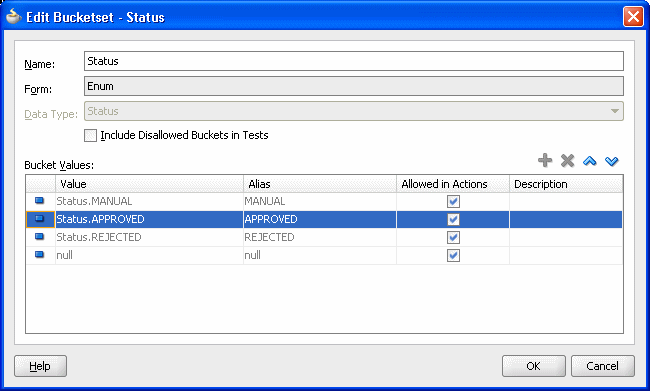650x391 pixels.
Task: Move bucket up with the up chevron
Action: pos(589,161)
